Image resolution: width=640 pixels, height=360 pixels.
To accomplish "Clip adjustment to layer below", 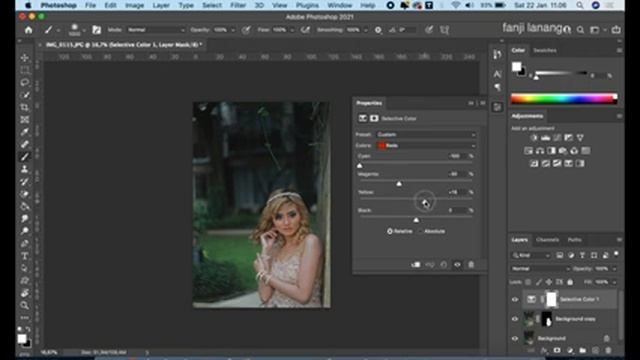I will [416, 264].
